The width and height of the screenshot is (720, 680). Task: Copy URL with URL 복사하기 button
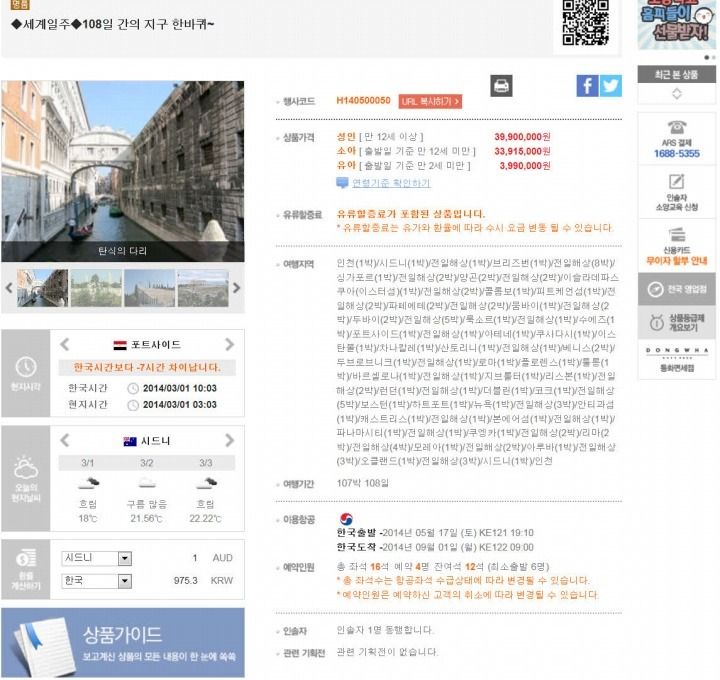tap(430, 101)
